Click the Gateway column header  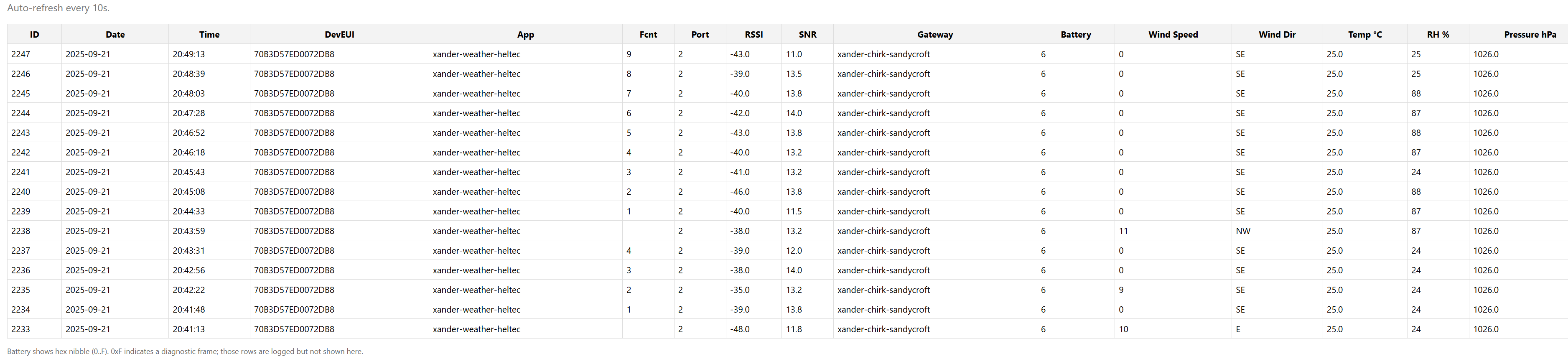(935, 35)
